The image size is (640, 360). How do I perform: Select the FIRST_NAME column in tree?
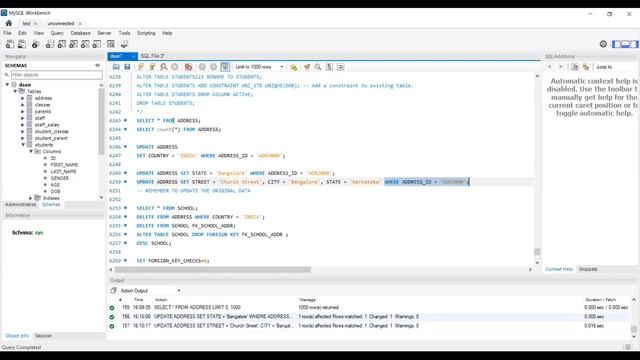coord(64,164)
